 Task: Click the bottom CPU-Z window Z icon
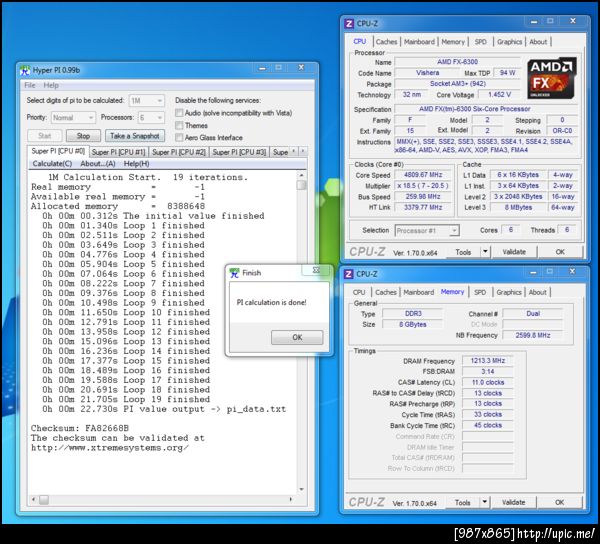tap(349, 274)
